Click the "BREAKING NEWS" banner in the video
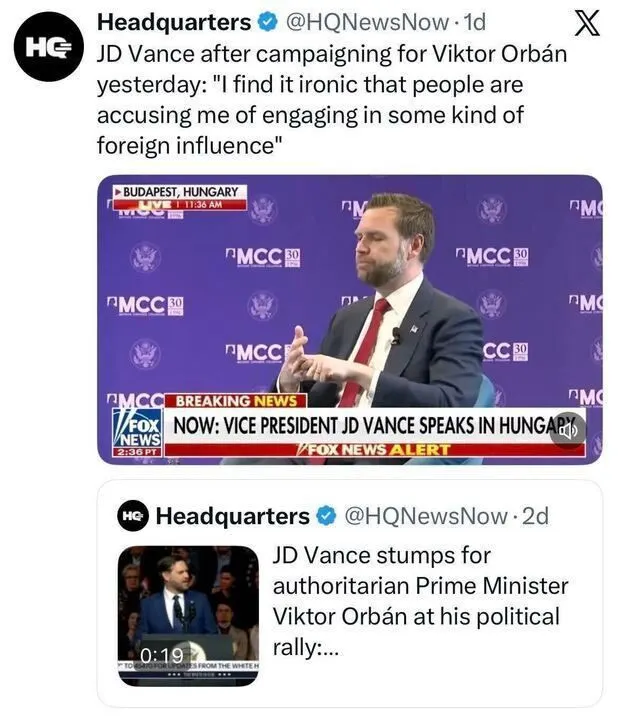618x720 pixels. point(227,402)
